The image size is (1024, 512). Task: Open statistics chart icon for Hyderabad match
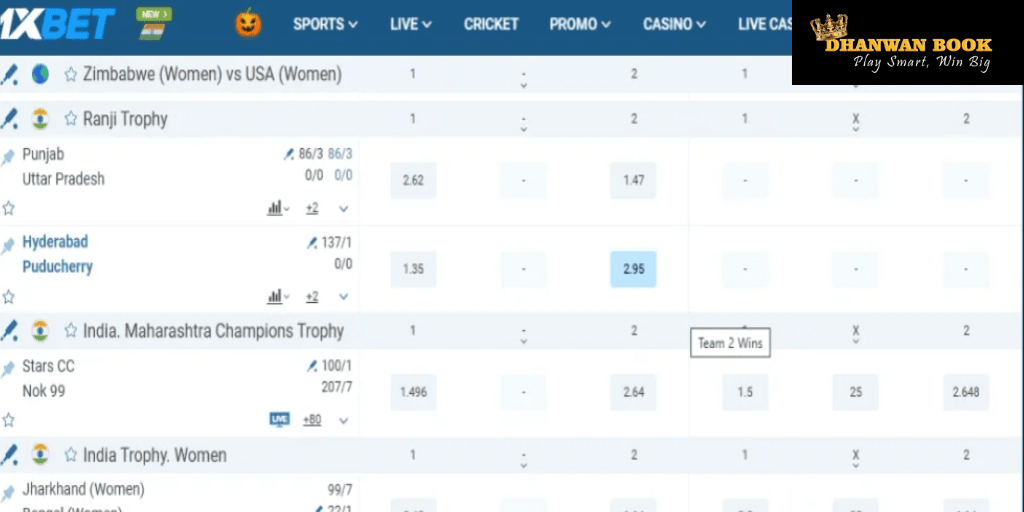pyautogui.click(x=274, y=297)
